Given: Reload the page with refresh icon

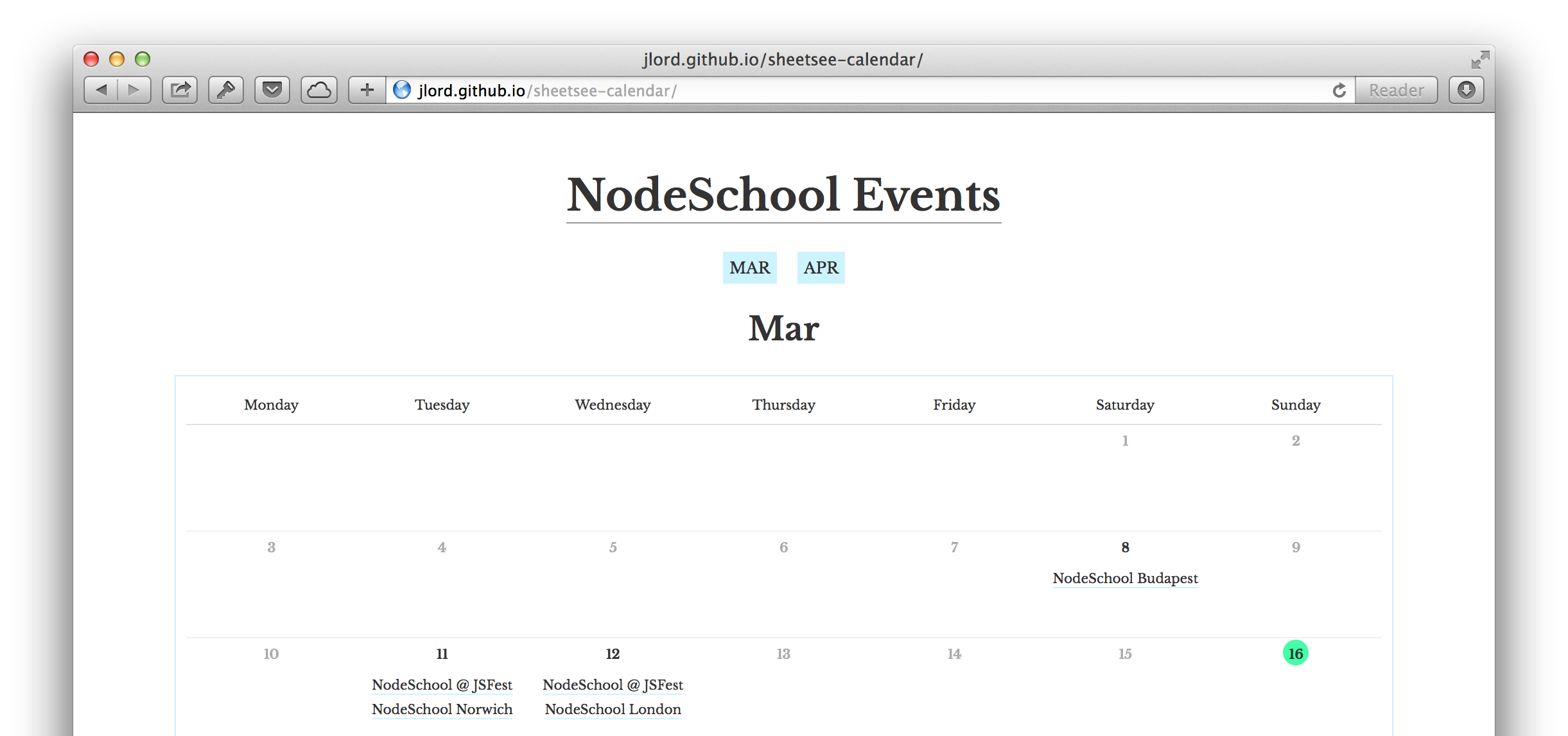Looking at the screenshot, I should click(x=1339, y=91).
